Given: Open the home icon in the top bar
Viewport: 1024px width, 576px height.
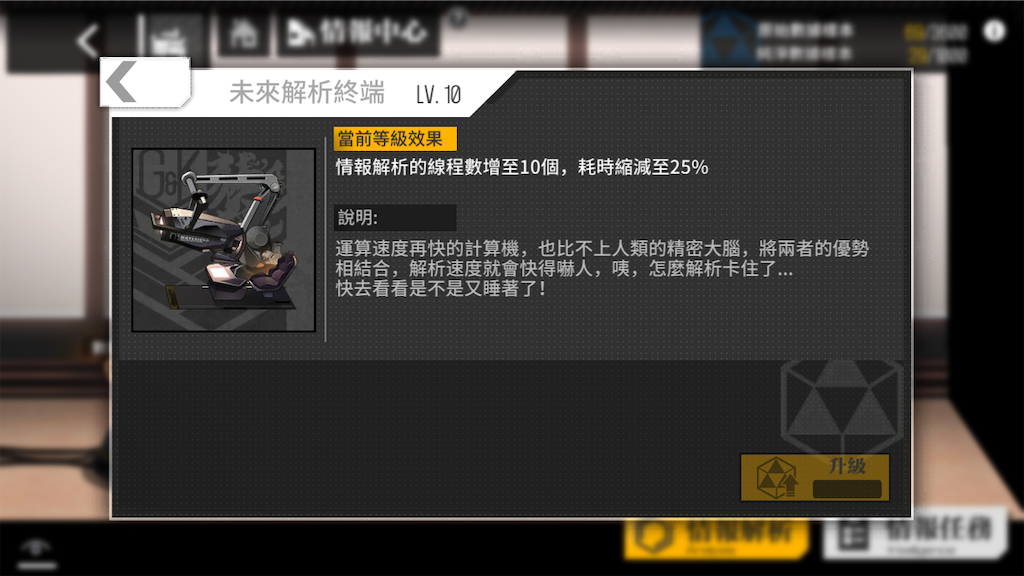Looking at the screenshot, I should point(243,33).
